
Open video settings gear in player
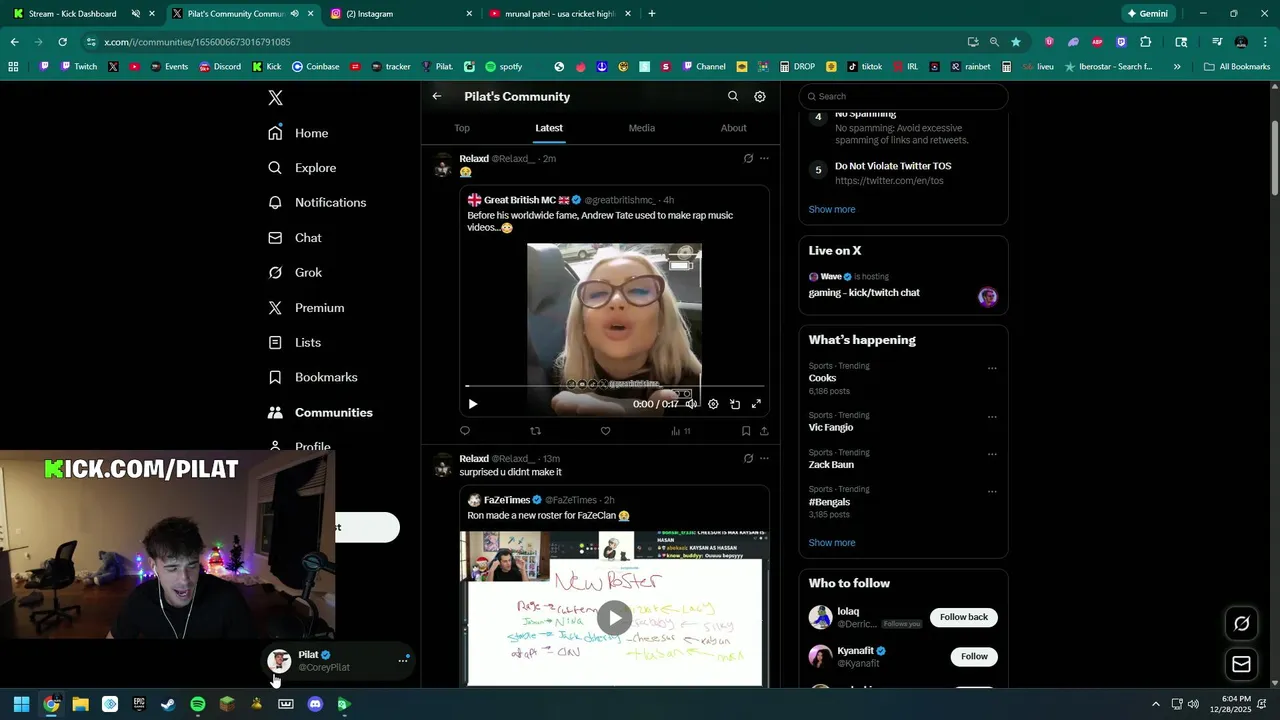coord(713,404)
